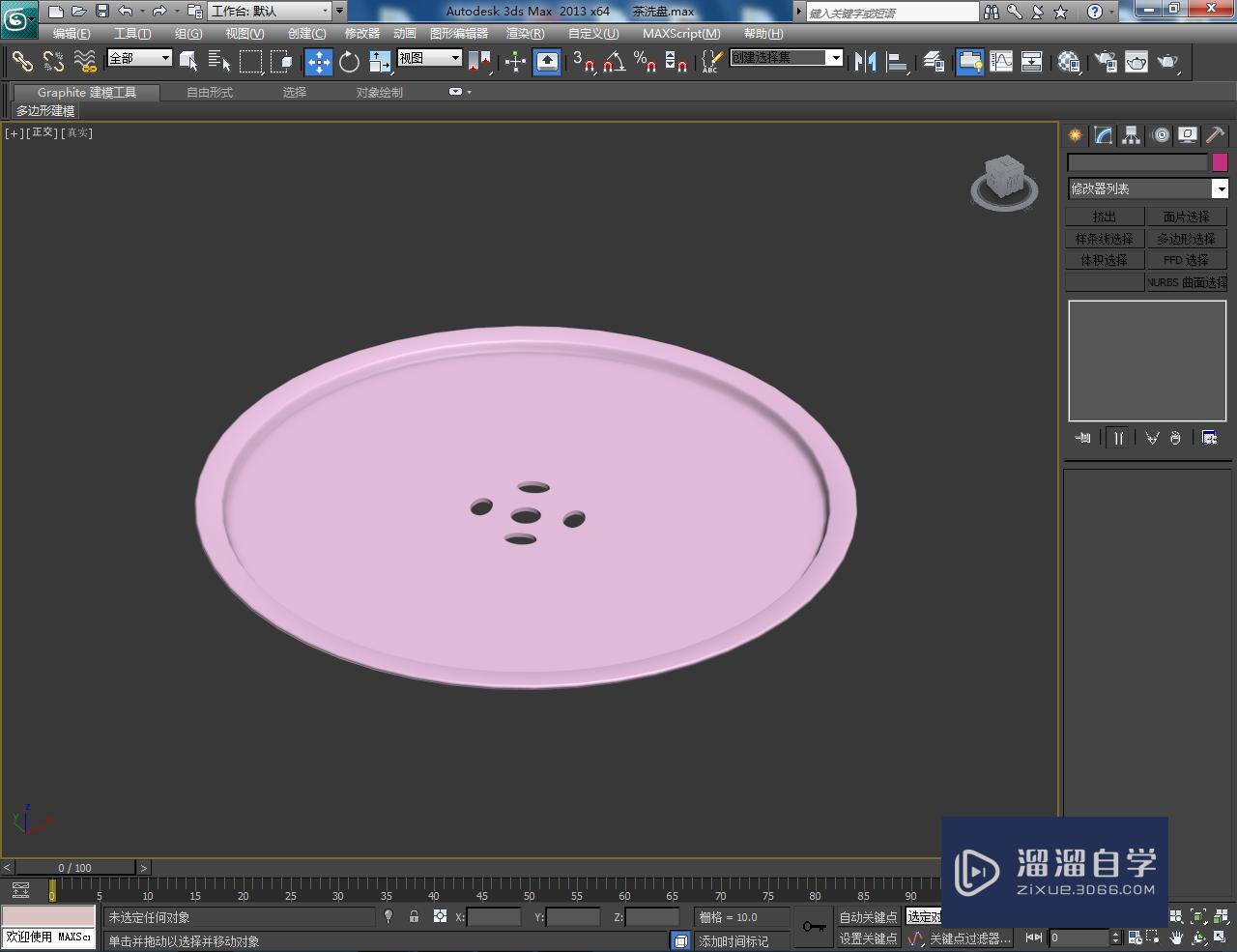Open the 渲染(R) menu
This screenshot has height=952, width=1237.
(525, 34)
